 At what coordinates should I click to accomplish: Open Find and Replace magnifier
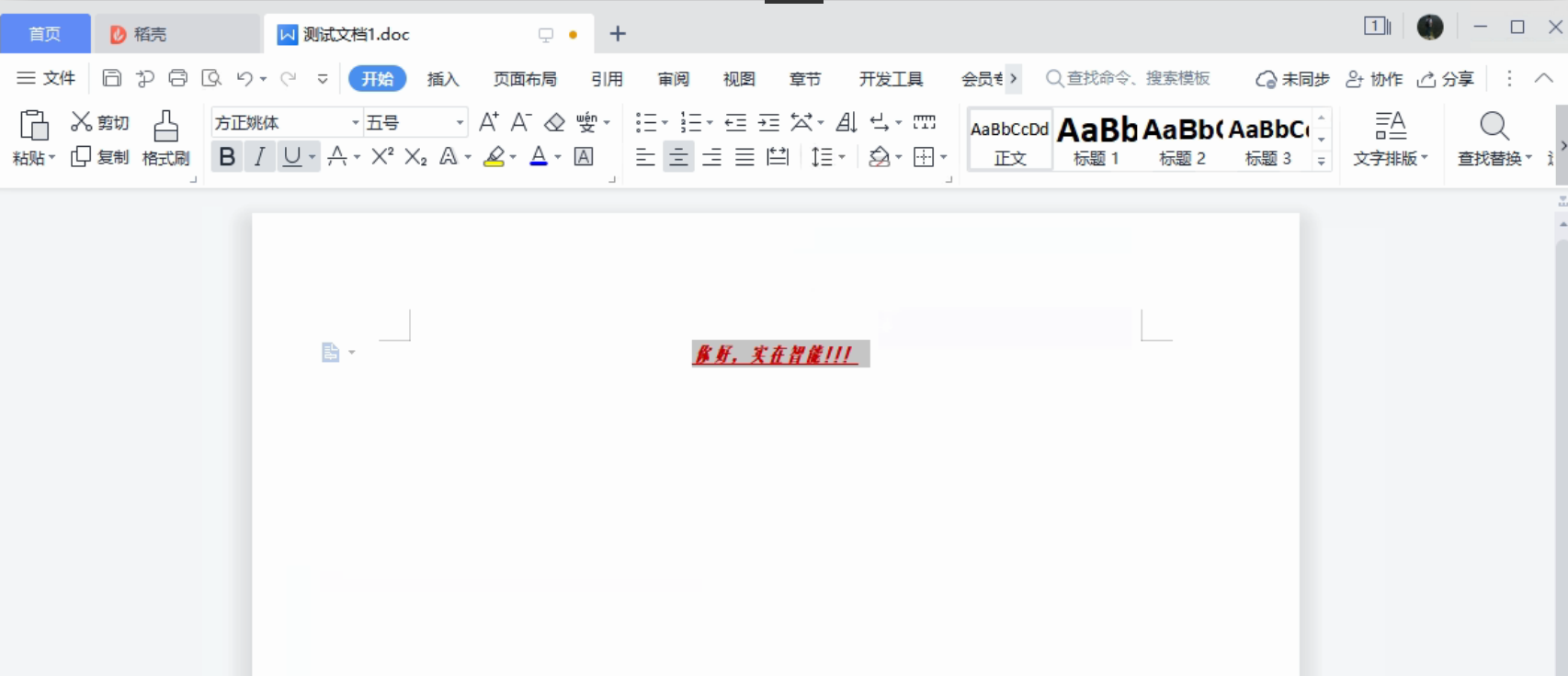[x=1494, y=127]
